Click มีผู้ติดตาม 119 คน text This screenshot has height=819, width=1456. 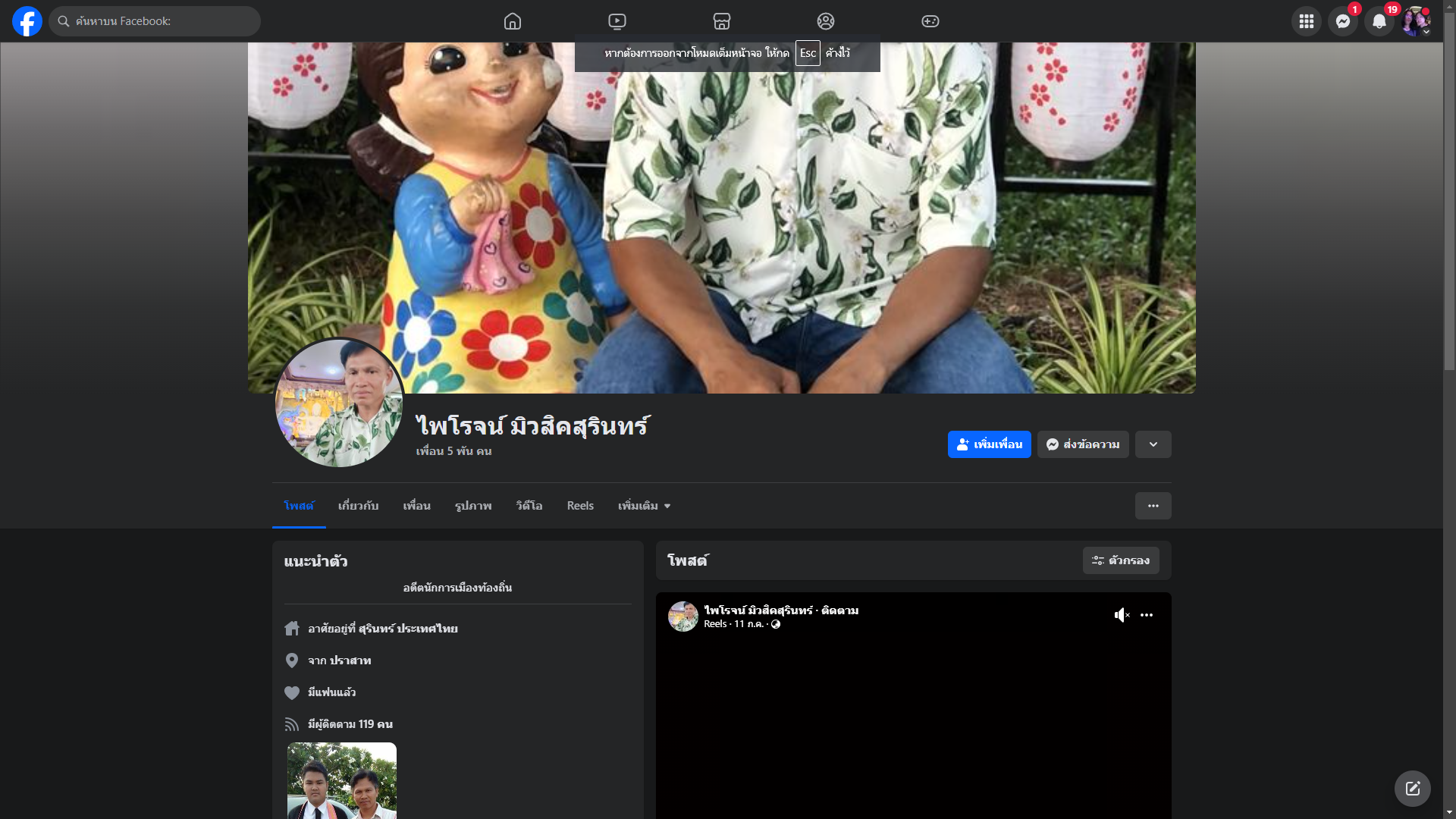(x=350, y=724)
